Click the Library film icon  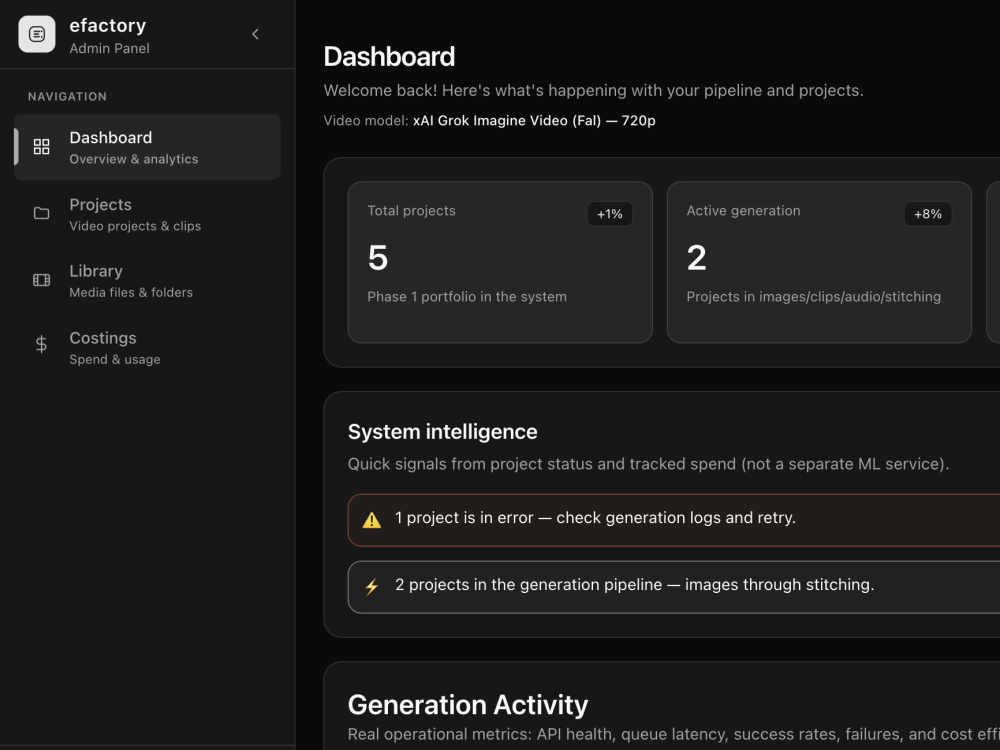41,280
